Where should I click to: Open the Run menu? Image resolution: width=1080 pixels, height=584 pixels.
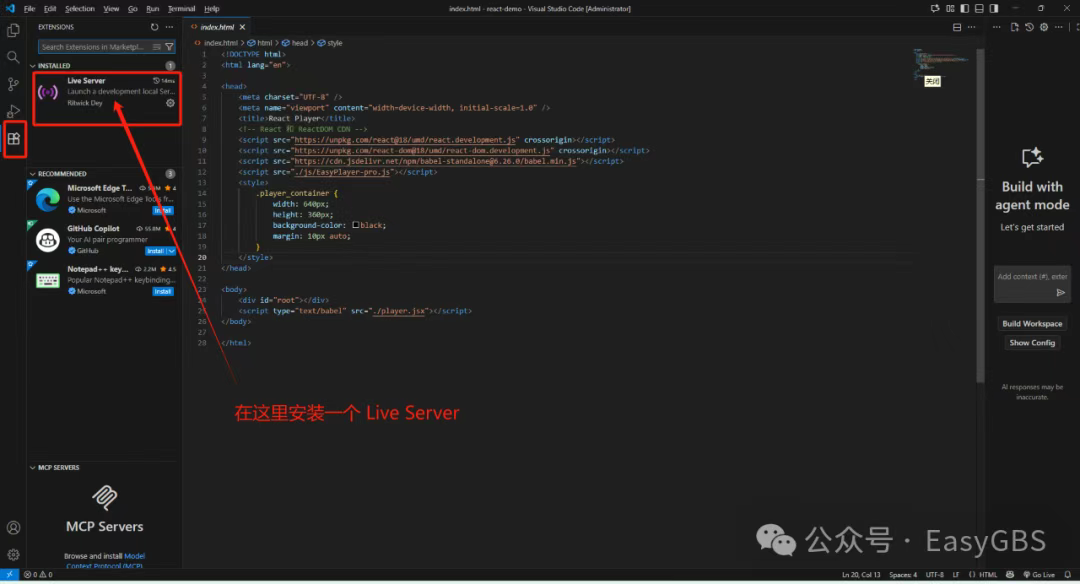coord(152,9)
